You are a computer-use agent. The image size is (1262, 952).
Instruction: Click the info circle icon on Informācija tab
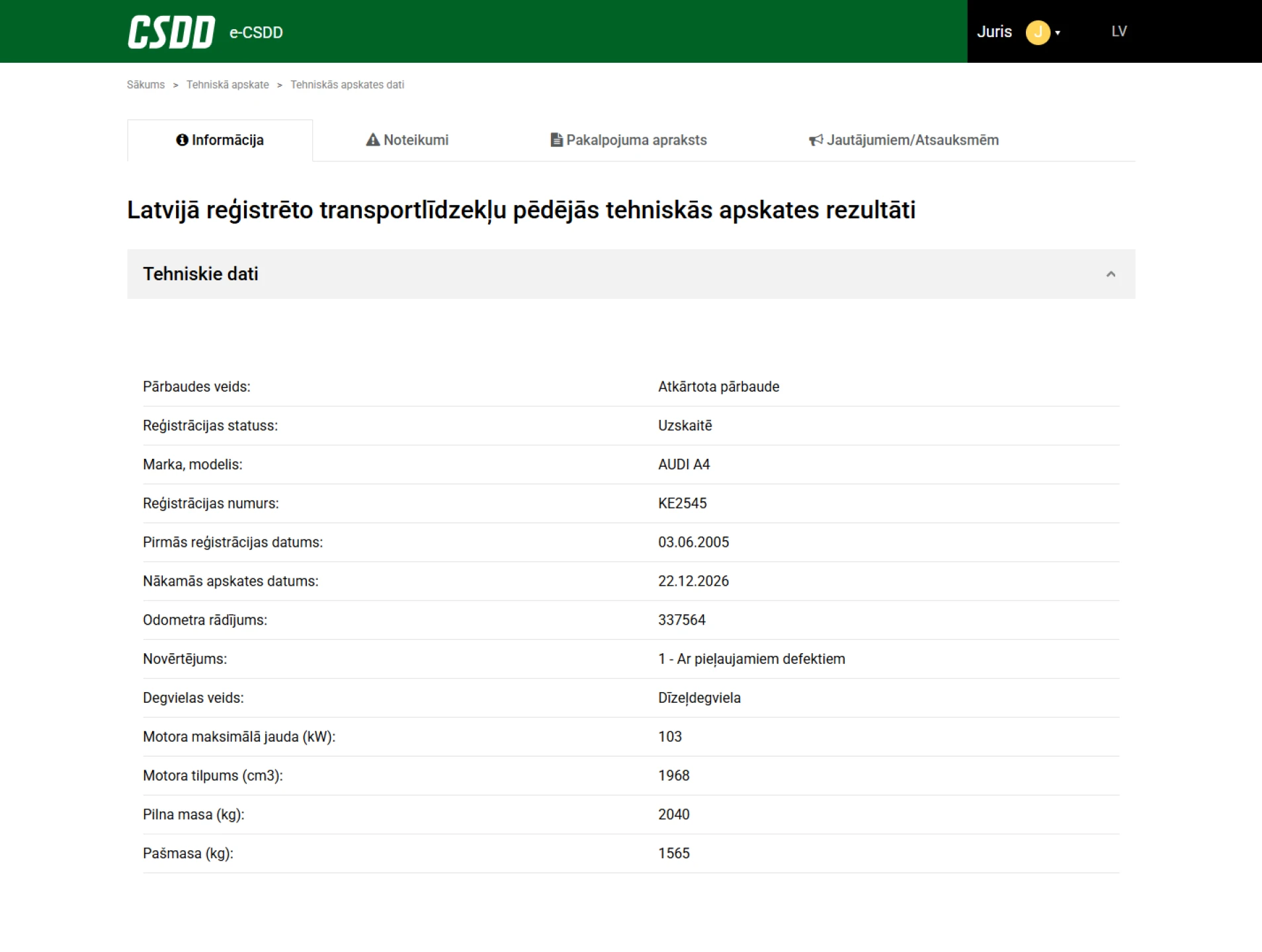point(182,140)
